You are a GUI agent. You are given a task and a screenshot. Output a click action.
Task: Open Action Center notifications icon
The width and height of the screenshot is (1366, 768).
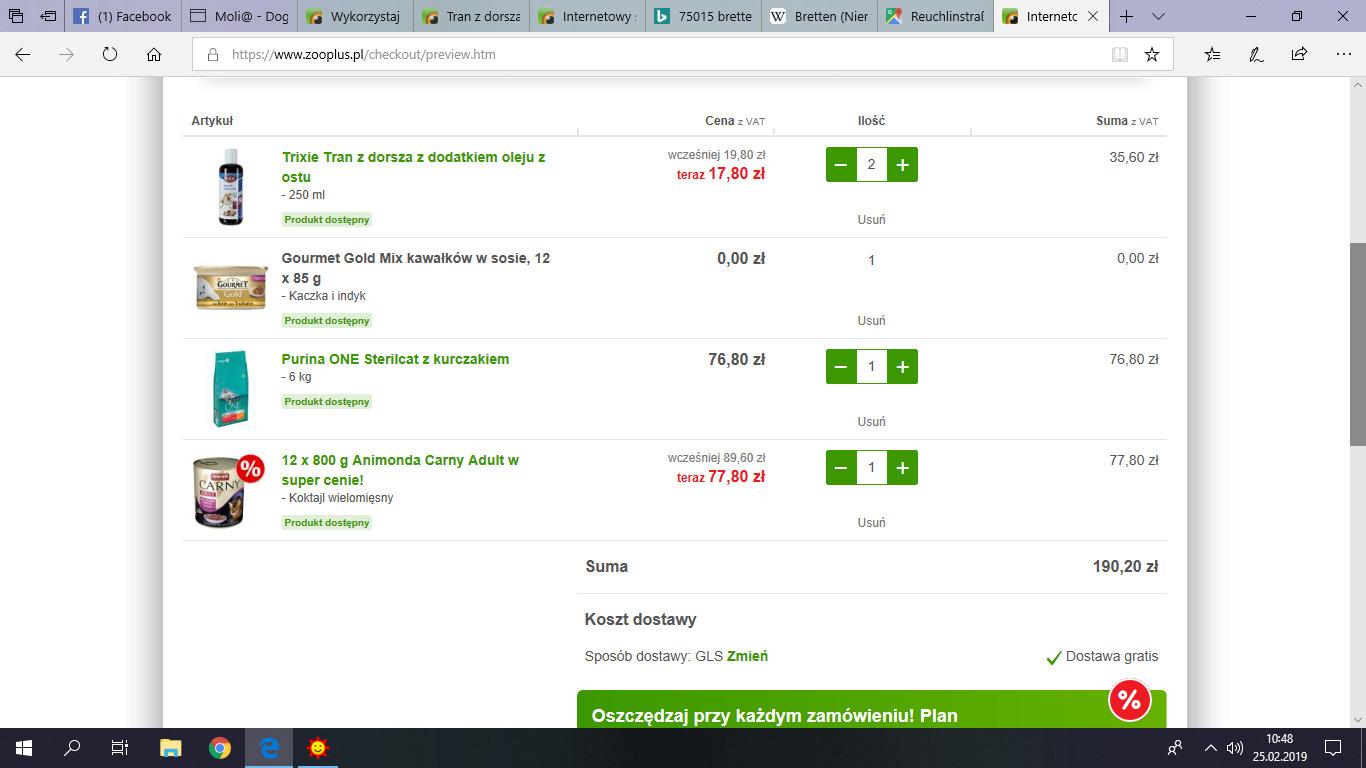point(1332,748)
